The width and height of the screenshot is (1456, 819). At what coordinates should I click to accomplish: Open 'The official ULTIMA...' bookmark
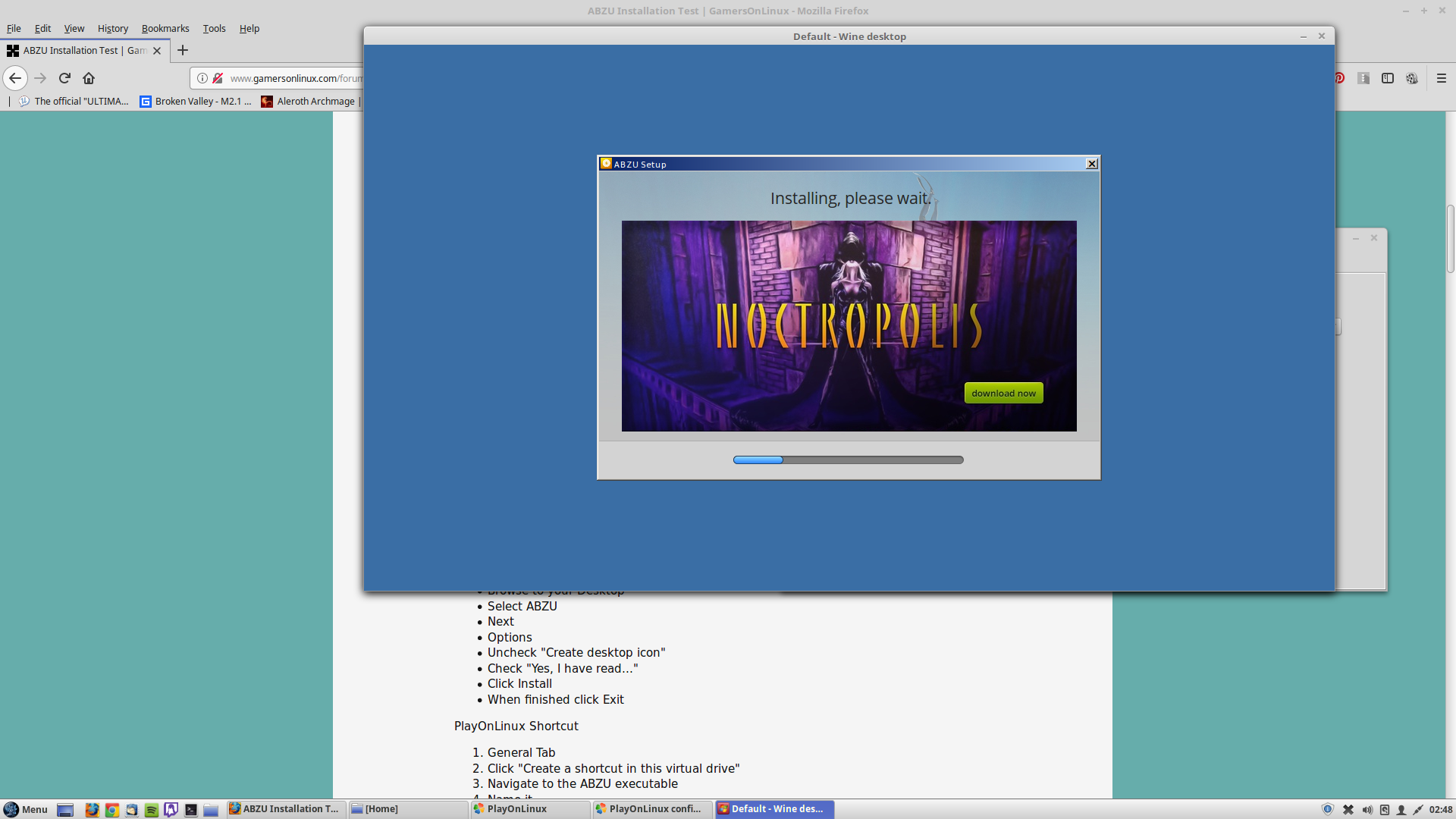(74, 101)
